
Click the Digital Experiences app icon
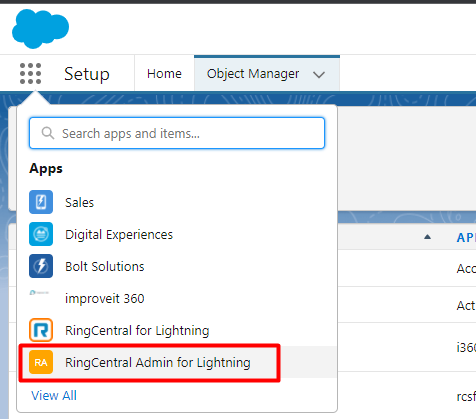coord(41,234)
